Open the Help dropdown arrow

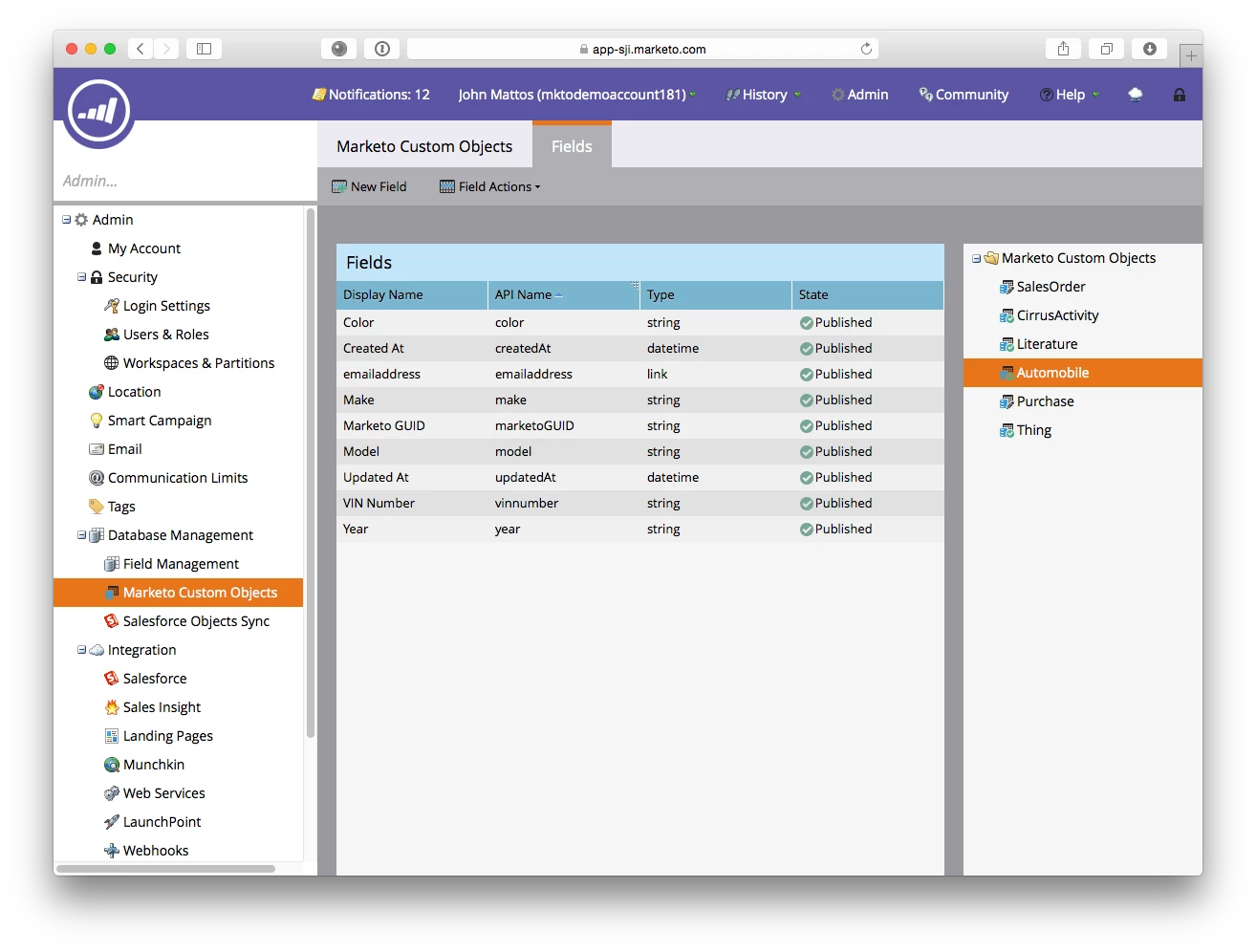[1095, 95]
